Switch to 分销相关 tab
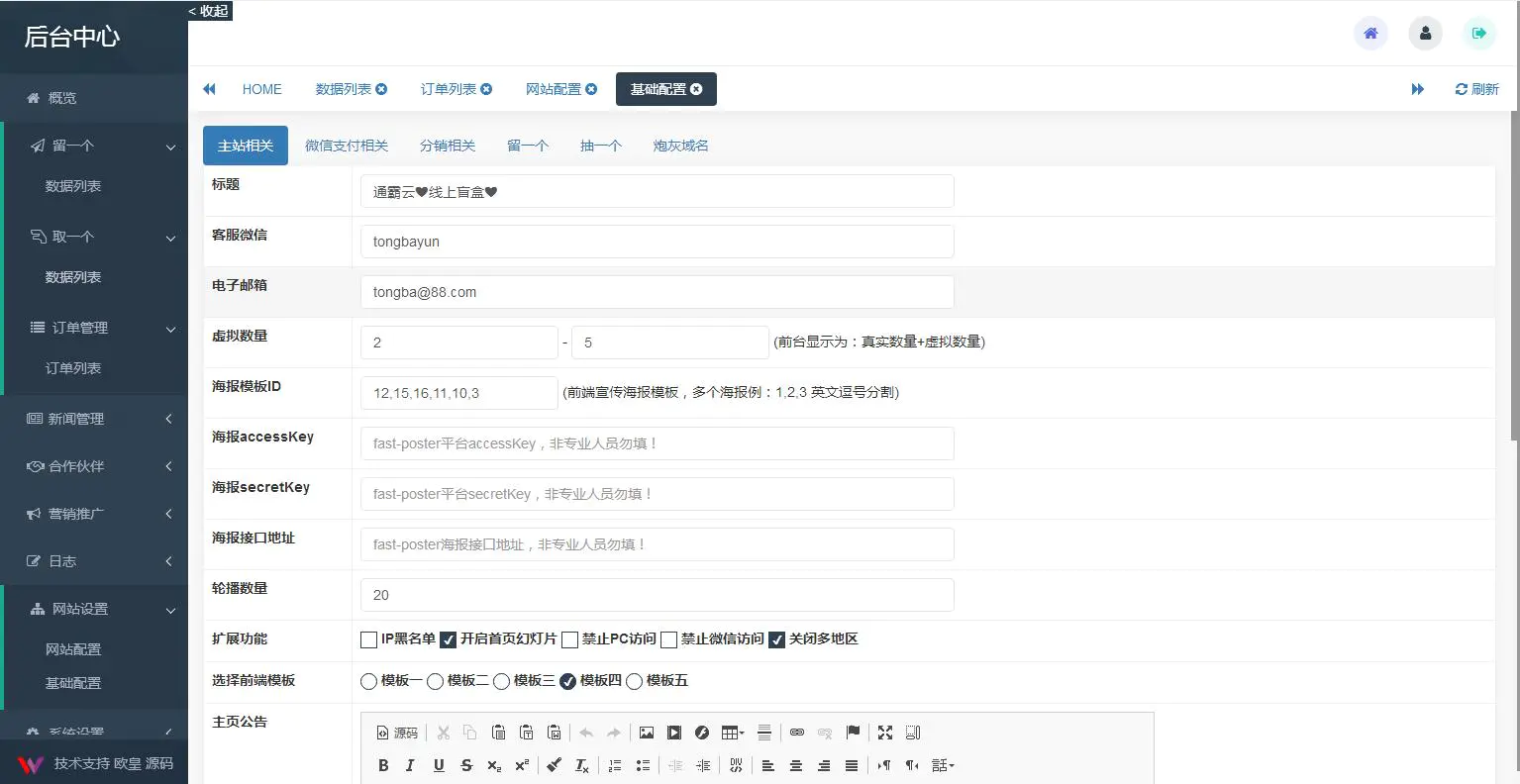The width and height of the screenshot is (1520, 784). (x=448, y=146)
